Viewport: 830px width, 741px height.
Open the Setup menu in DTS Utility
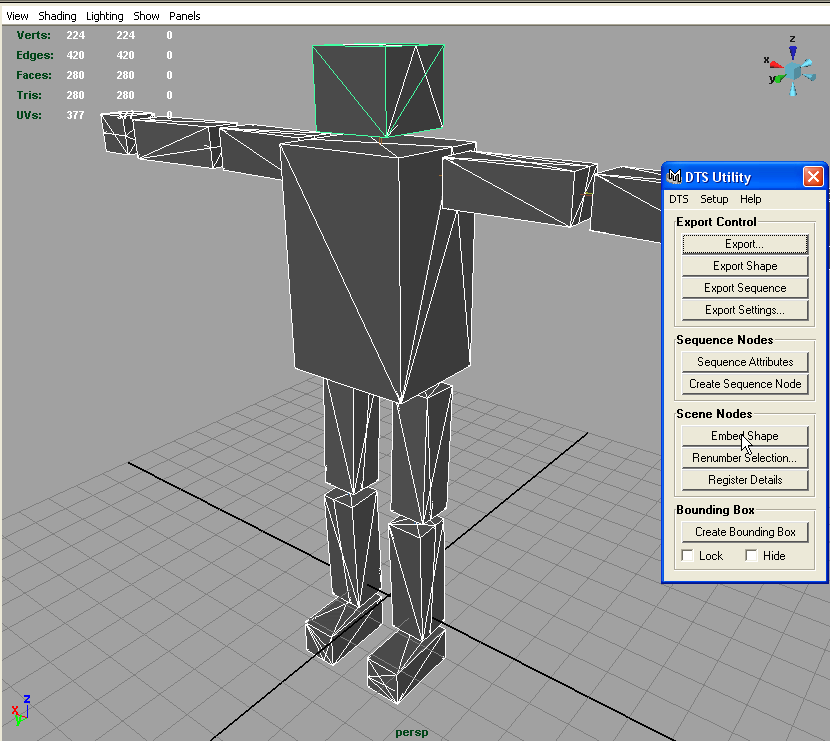714,199
